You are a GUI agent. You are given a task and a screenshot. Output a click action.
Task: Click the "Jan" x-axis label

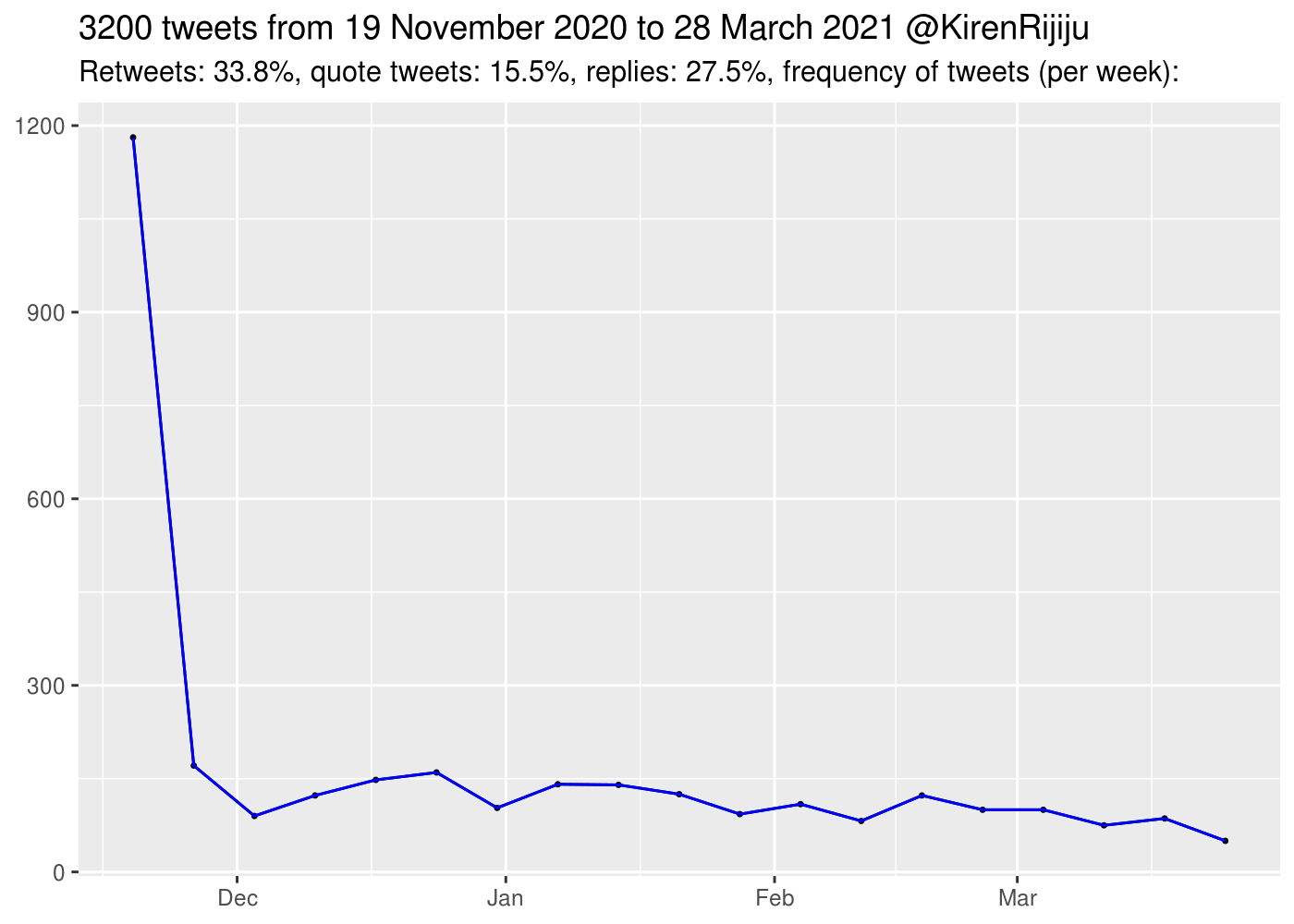(x=505, y=898)
